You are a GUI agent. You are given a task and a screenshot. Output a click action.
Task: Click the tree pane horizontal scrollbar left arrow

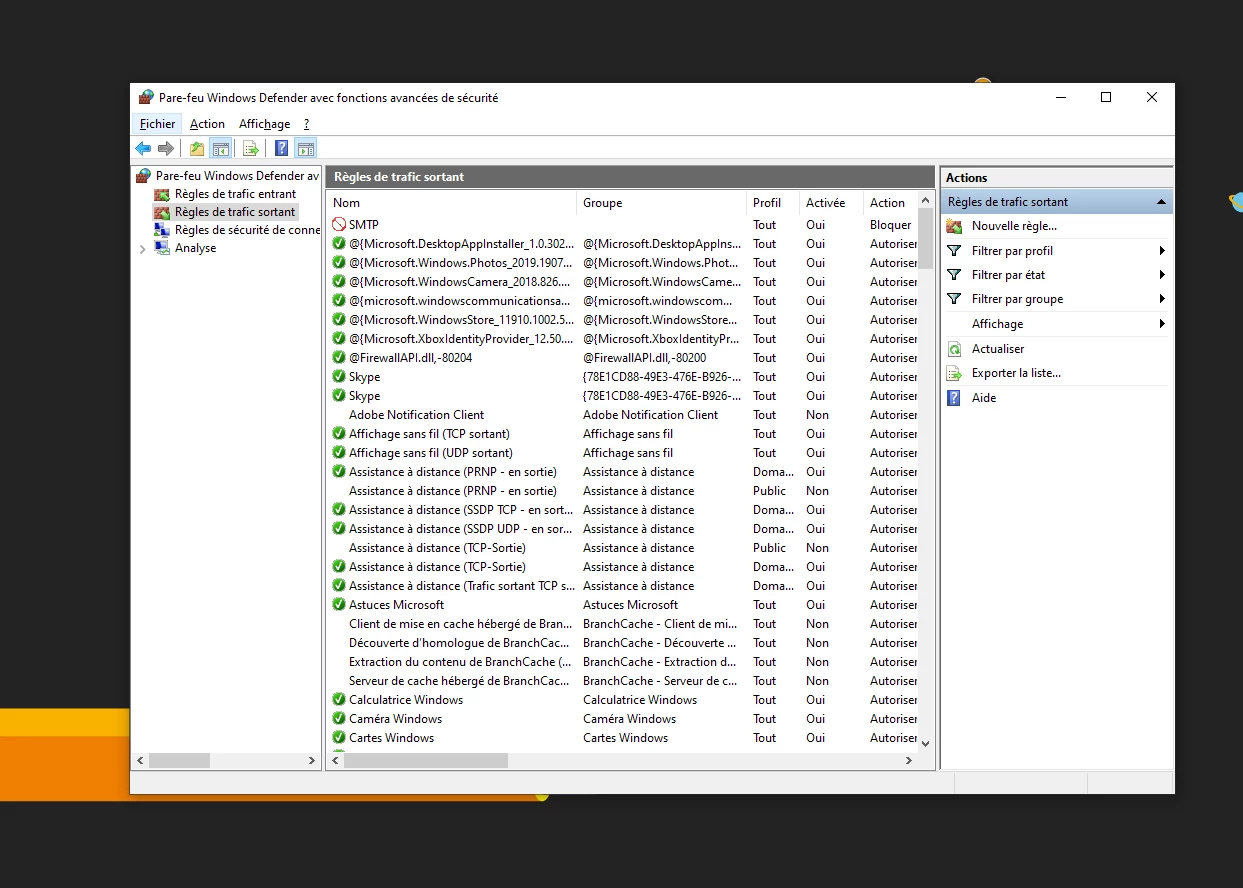pyautogui.click(x=140, y=761)
